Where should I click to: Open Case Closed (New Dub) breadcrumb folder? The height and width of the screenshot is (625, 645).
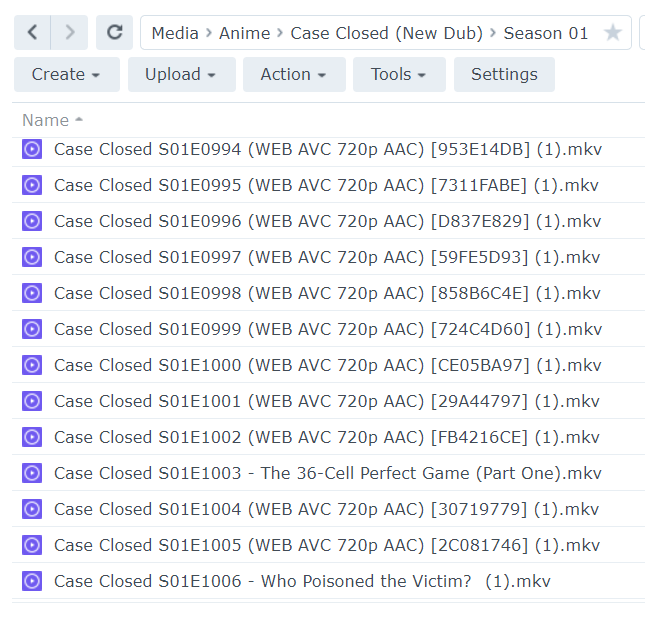[387, 33]
